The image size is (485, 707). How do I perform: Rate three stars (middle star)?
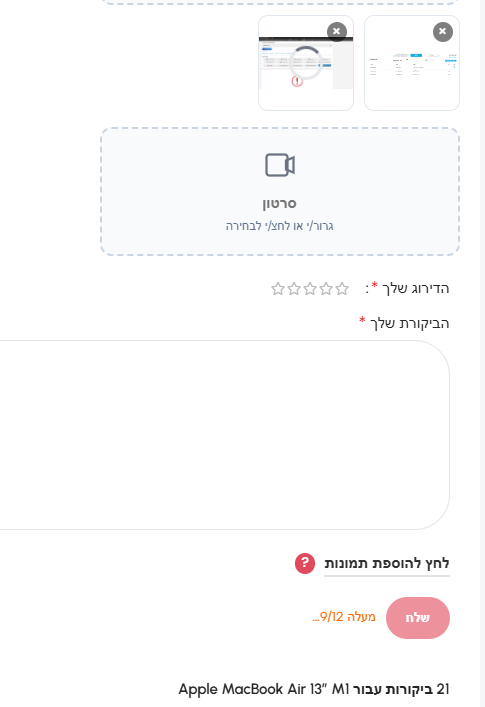click(310, 289)
